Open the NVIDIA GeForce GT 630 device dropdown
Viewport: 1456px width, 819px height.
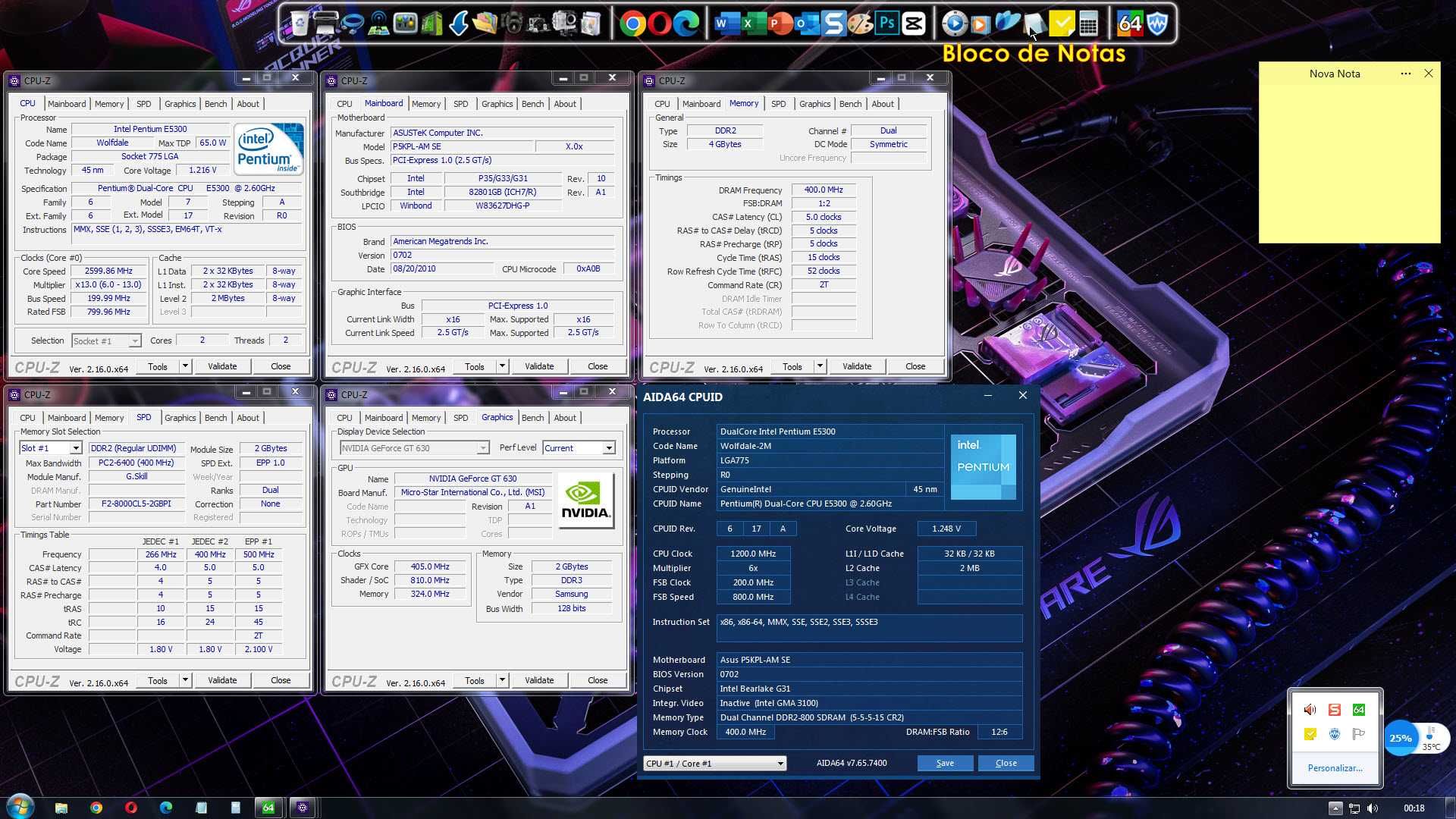point(414,448)
